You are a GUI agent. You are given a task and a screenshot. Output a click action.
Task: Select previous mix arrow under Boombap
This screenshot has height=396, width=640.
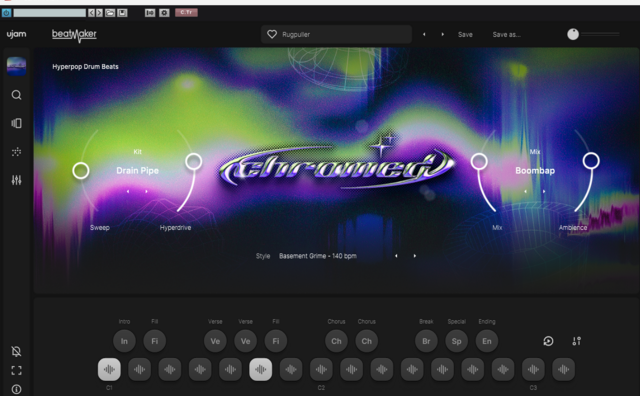point(526,191)
